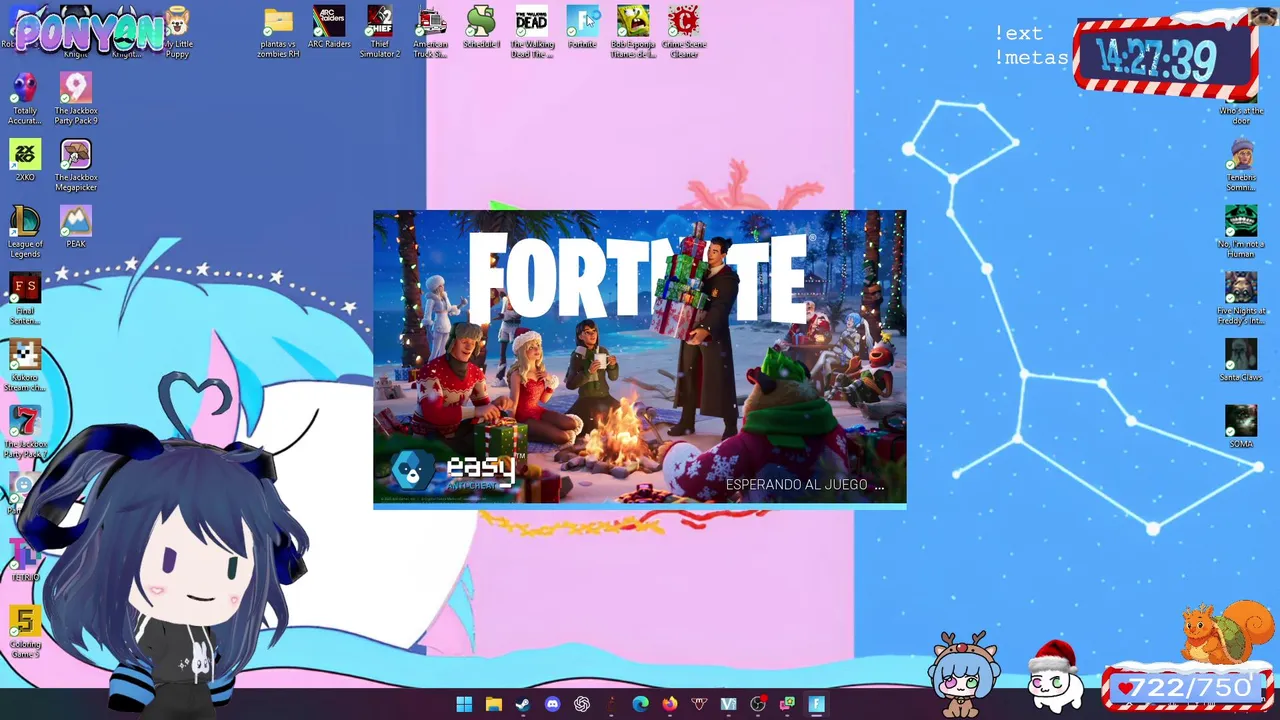Open Bob Esponja Titanes shortcut
Viewport: 1280px width, 720px height.
pyautogui.click(x=633, y=32)
